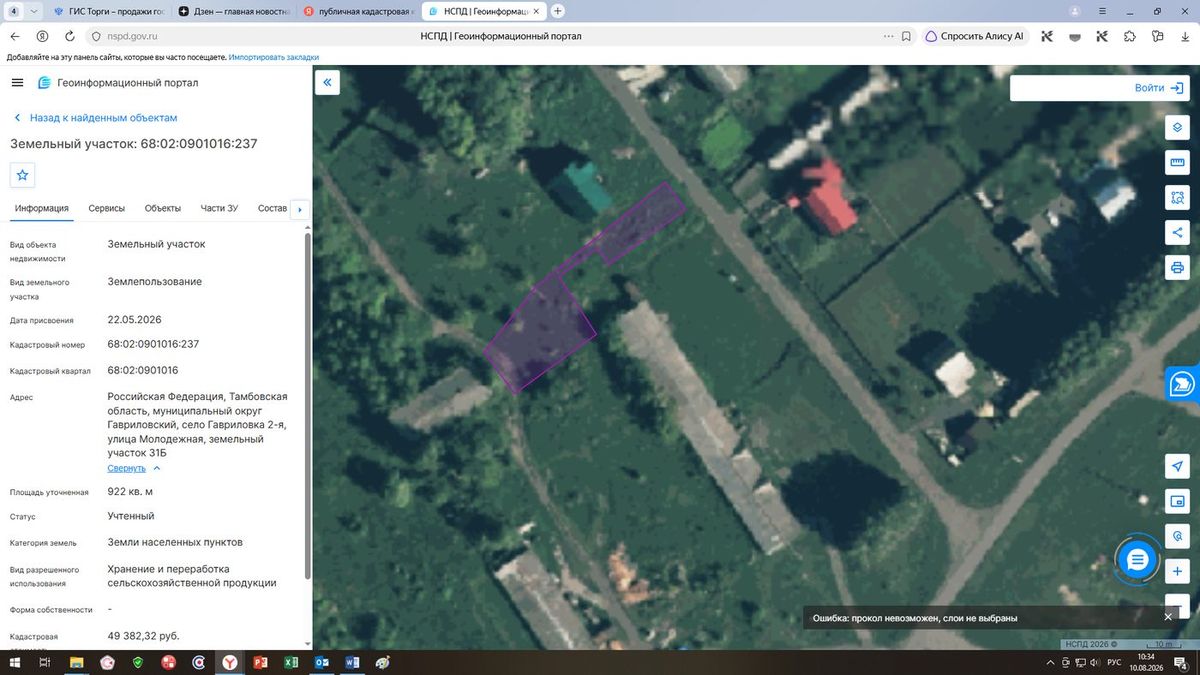Open the chat assistant bubble
The width and height of the screenshot is (1200, 675).
(x=1137, y=560)
